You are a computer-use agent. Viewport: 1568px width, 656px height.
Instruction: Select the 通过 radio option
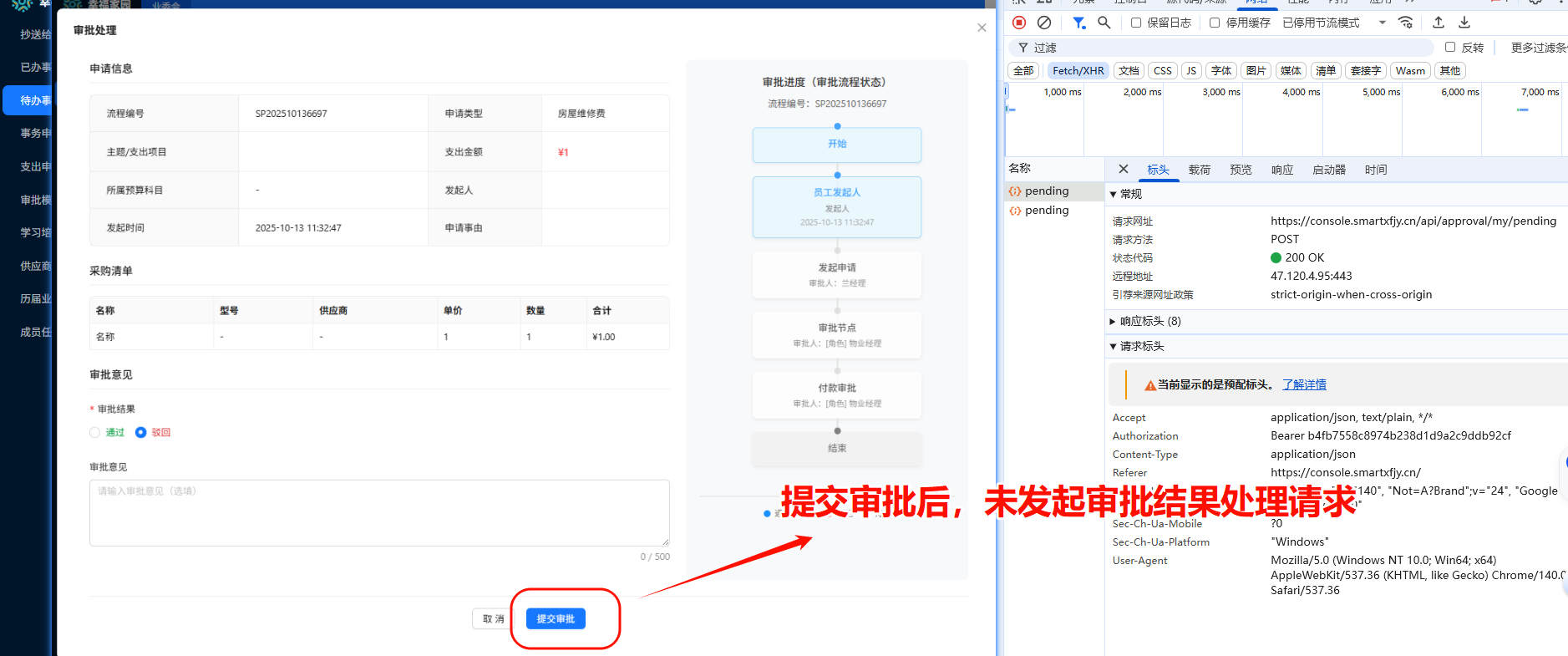(95, 432)
